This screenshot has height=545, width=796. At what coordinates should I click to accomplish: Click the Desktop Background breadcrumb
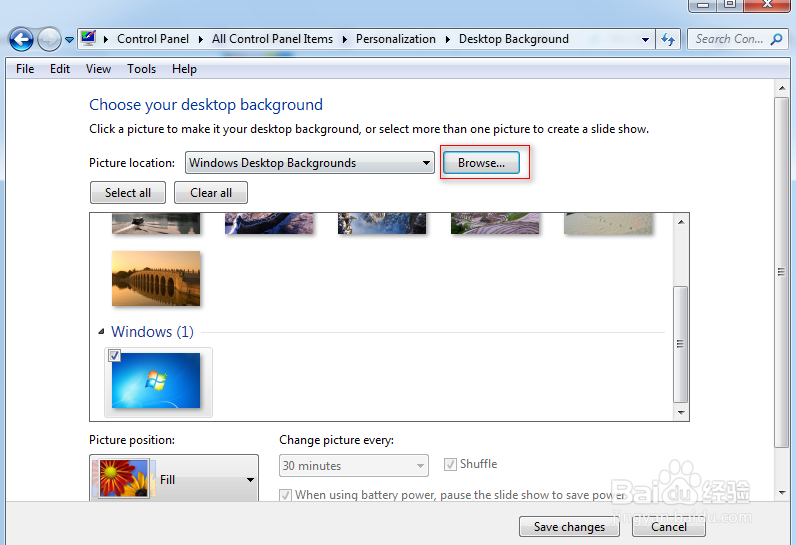click(513, 39)
